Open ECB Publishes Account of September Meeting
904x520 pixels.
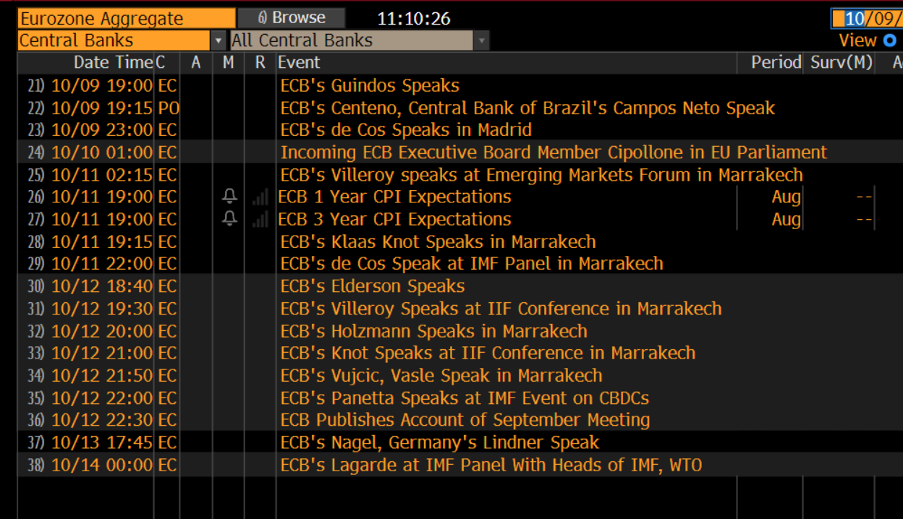(x=465, y=420)
